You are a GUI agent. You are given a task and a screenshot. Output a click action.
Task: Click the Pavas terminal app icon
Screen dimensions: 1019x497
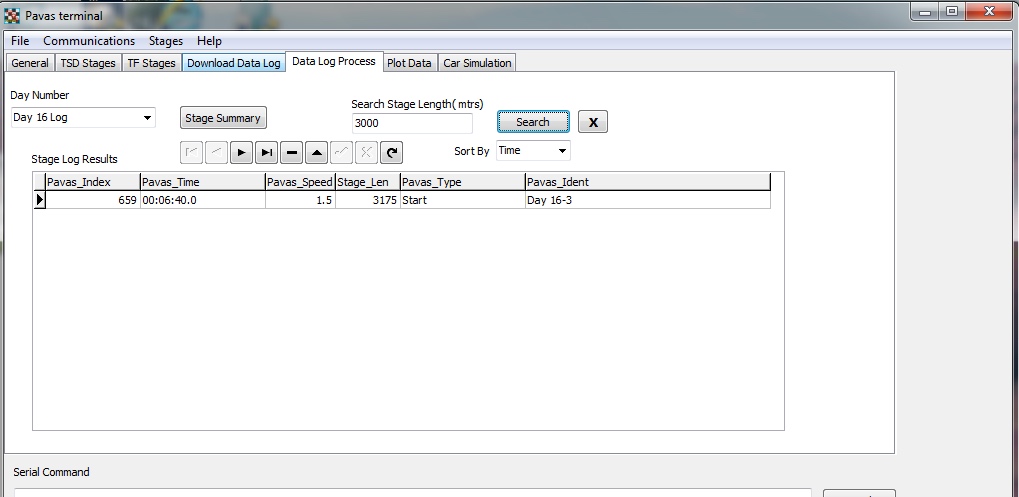(x=12, y=15)
